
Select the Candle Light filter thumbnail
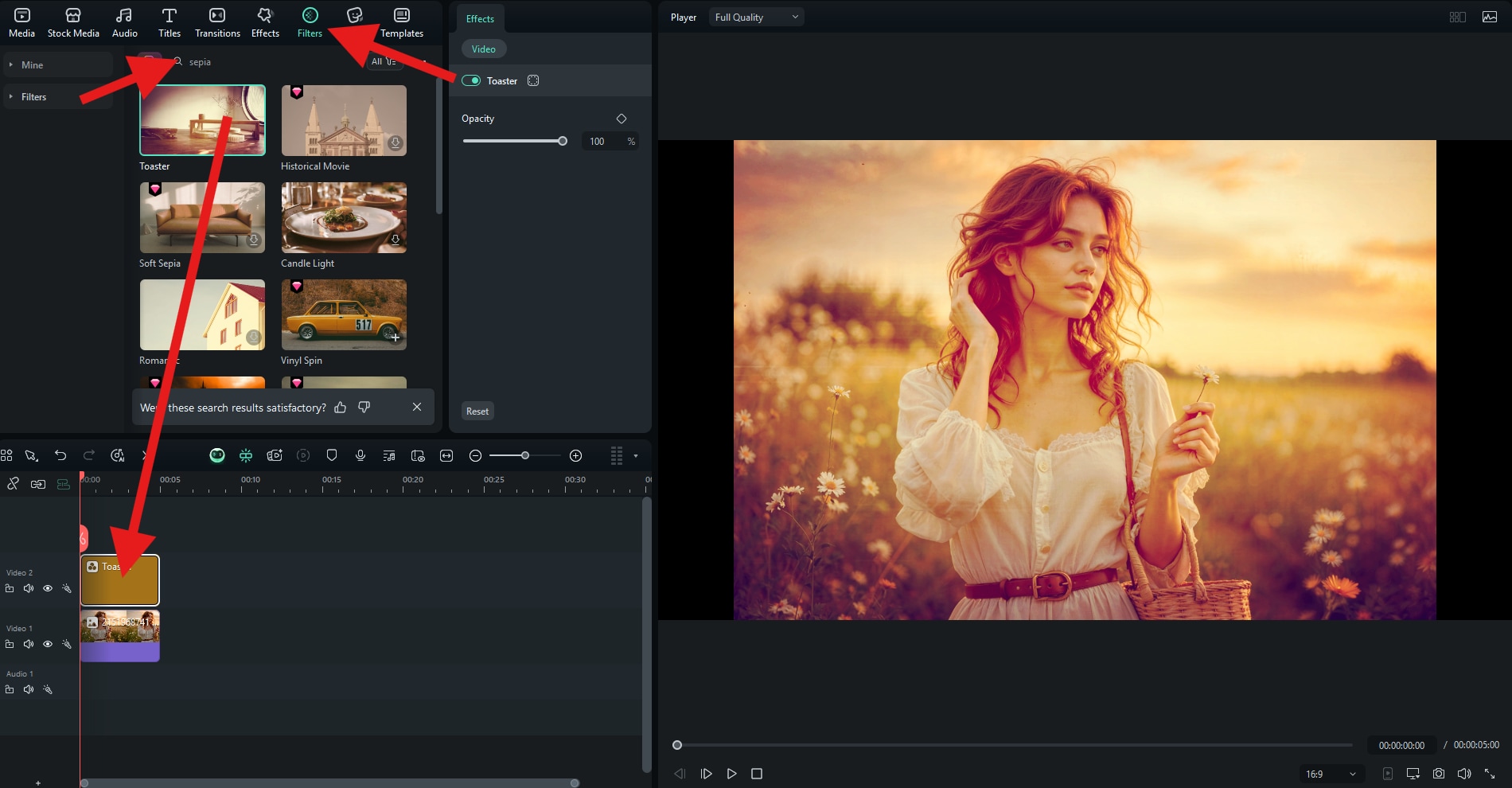pyautogui.click(x=344, y=217)
